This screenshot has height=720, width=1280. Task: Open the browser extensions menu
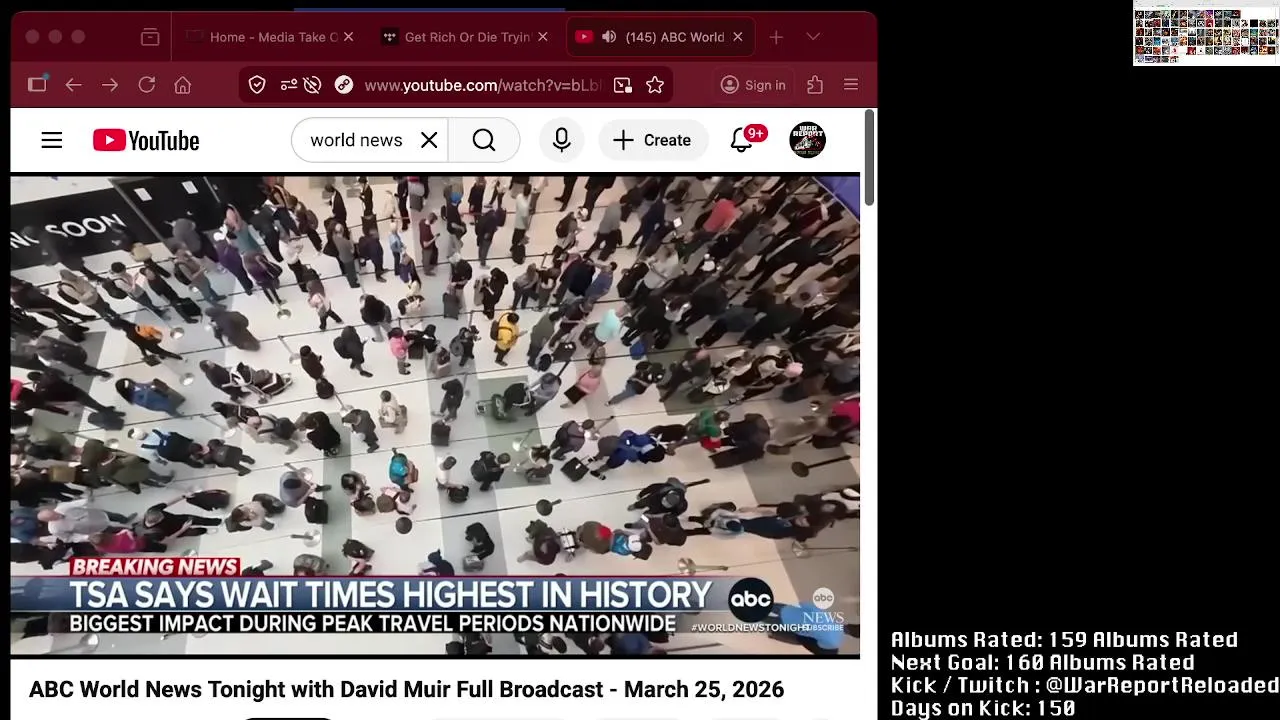click(x=815, y=86)
